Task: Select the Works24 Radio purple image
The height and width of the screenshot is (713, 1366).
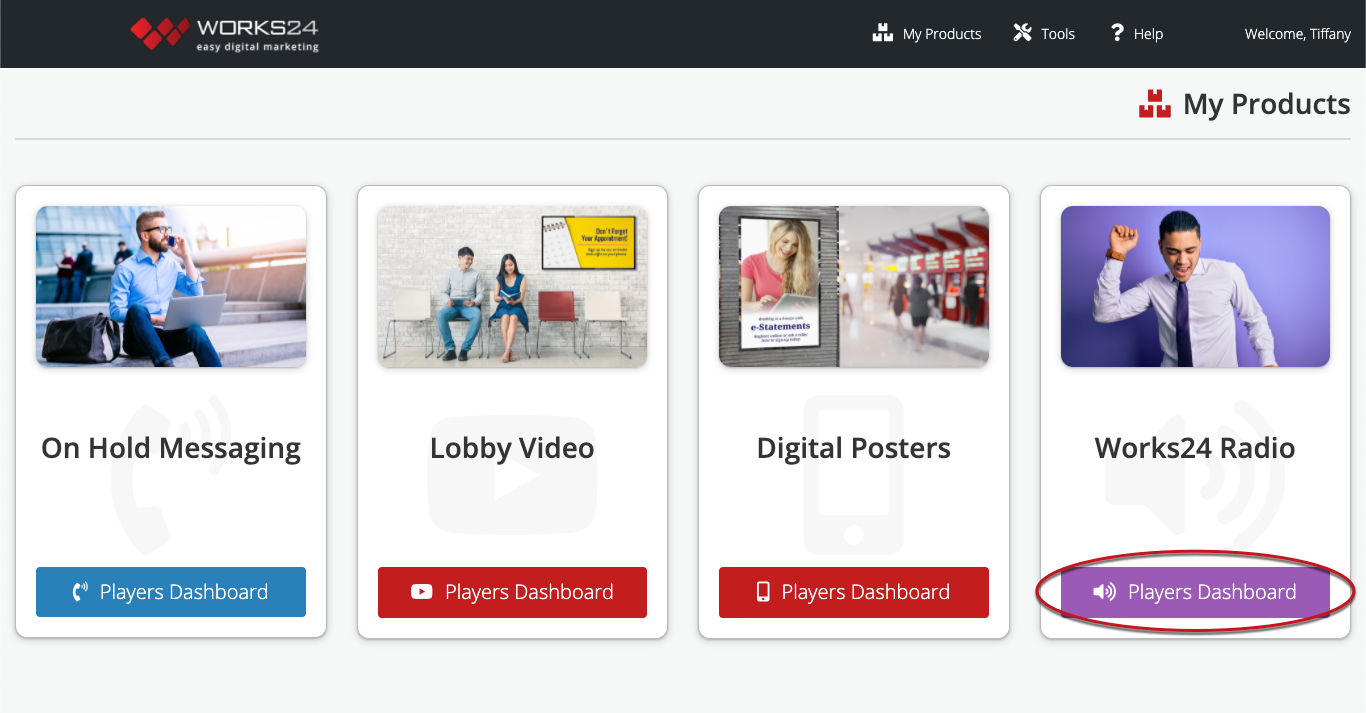Action: tap(1195, 286)
